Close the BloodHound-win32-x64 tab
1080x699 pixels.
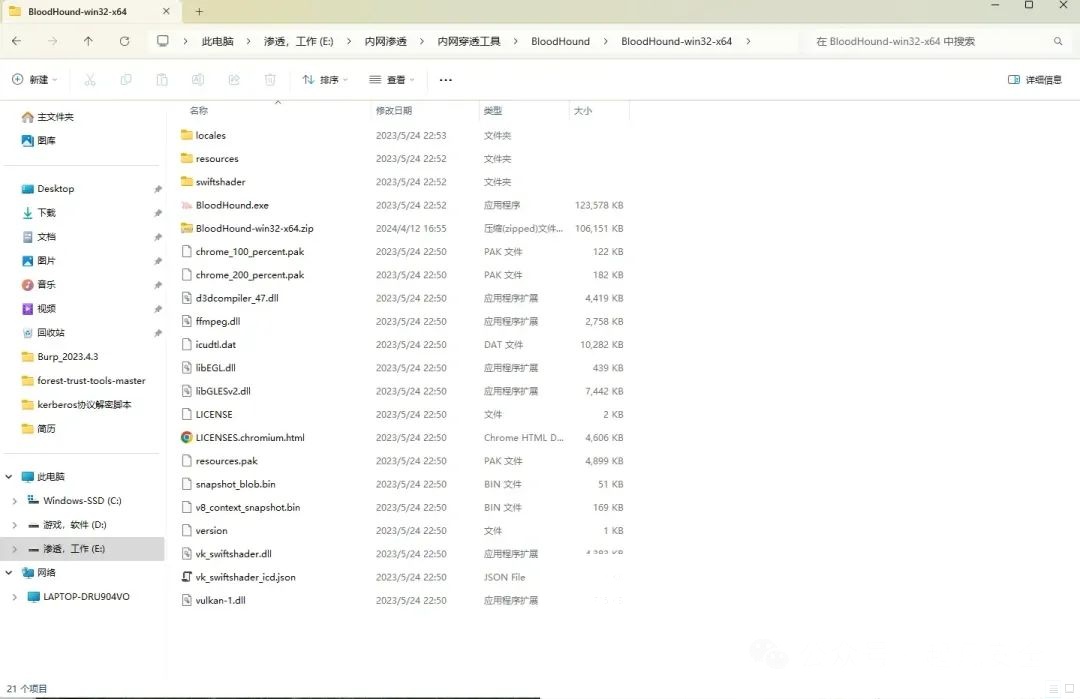coord(166,12)
